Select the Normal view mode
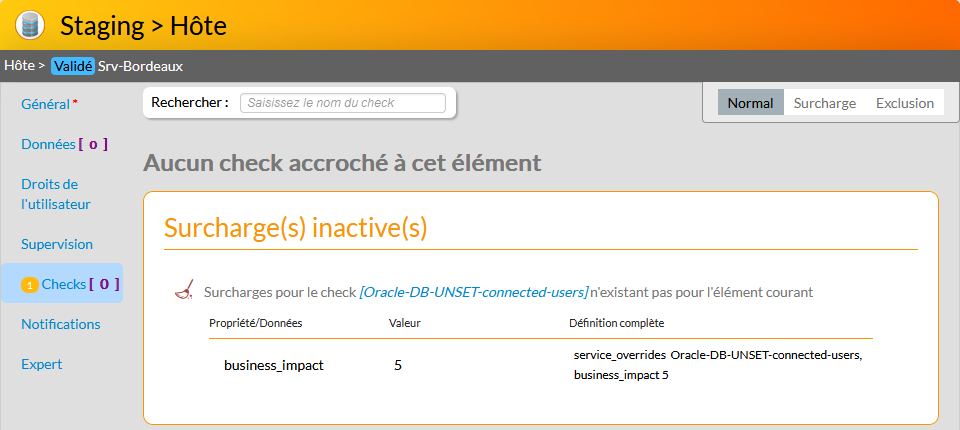 (750, 103)
